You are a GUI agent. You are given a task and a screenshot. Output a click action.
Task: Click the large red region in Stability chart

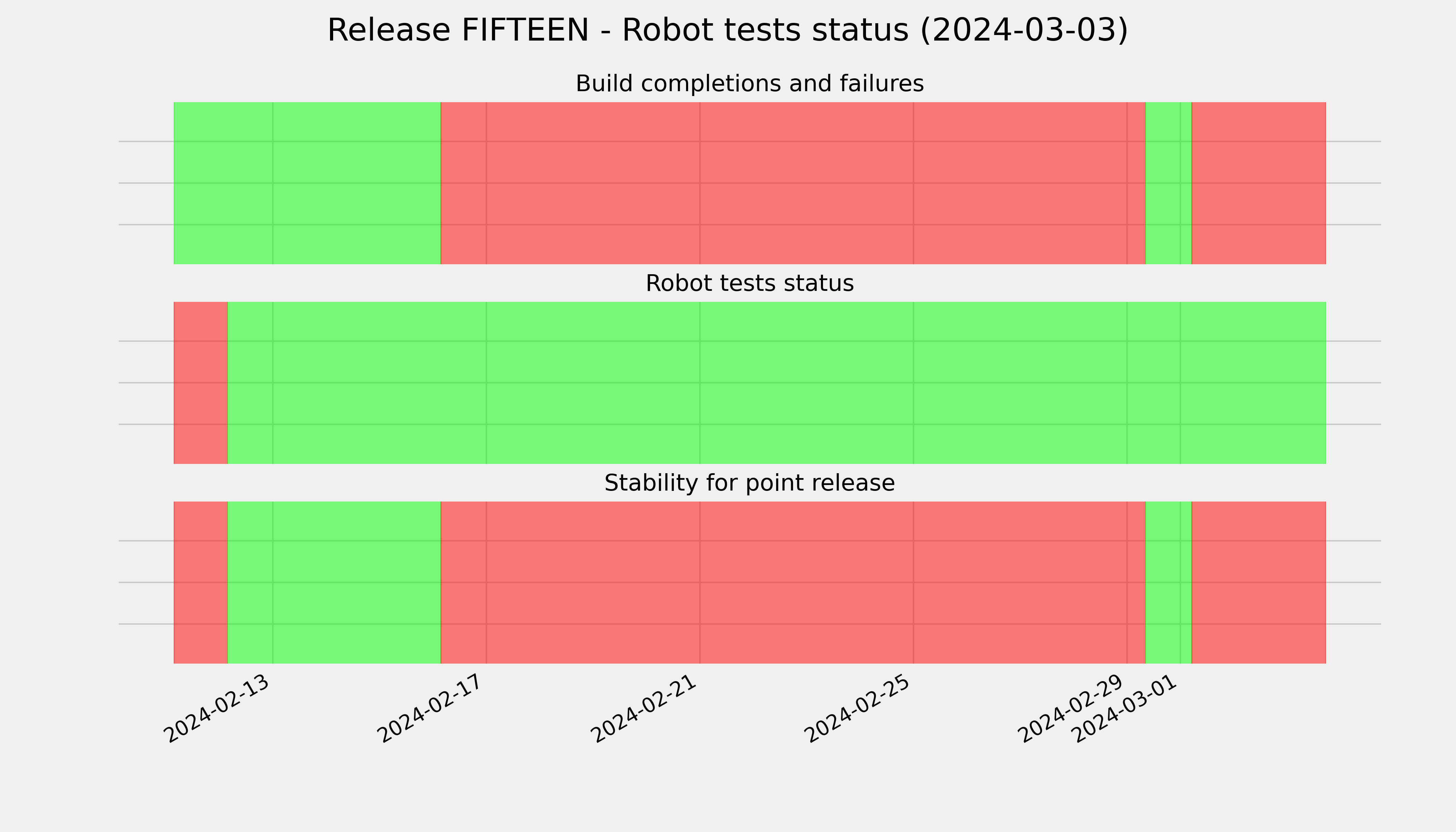[x=793, y=582]
